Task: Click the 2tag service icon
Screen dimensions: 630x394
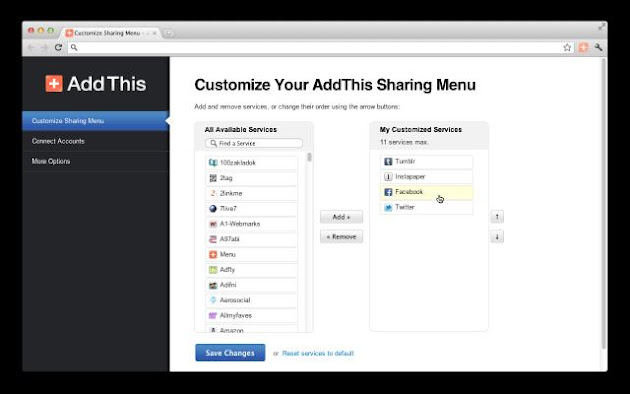Action: 213,178
